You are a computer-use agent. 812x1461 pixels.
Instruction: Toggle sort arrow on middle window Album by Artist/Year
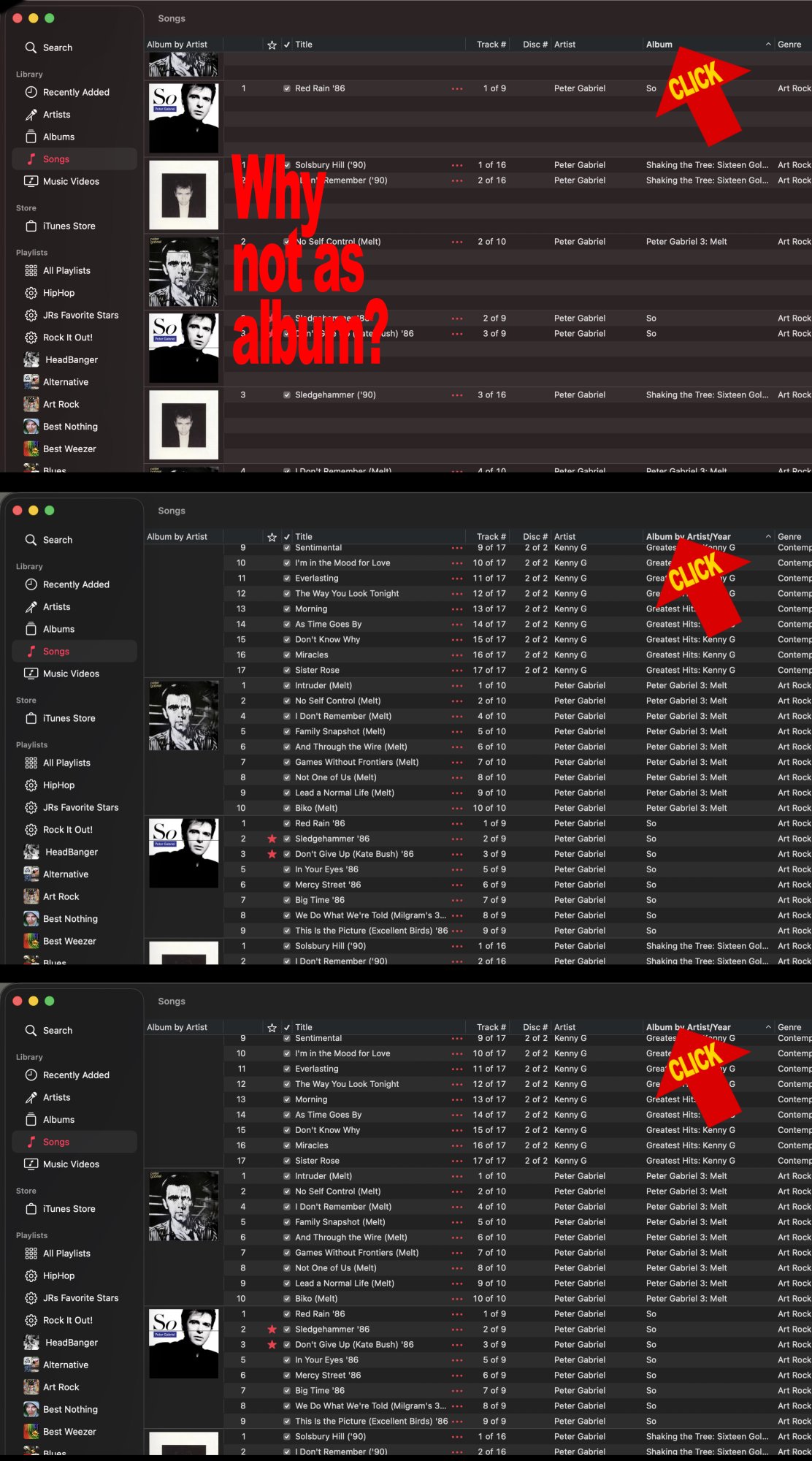[x=768, y=537]
